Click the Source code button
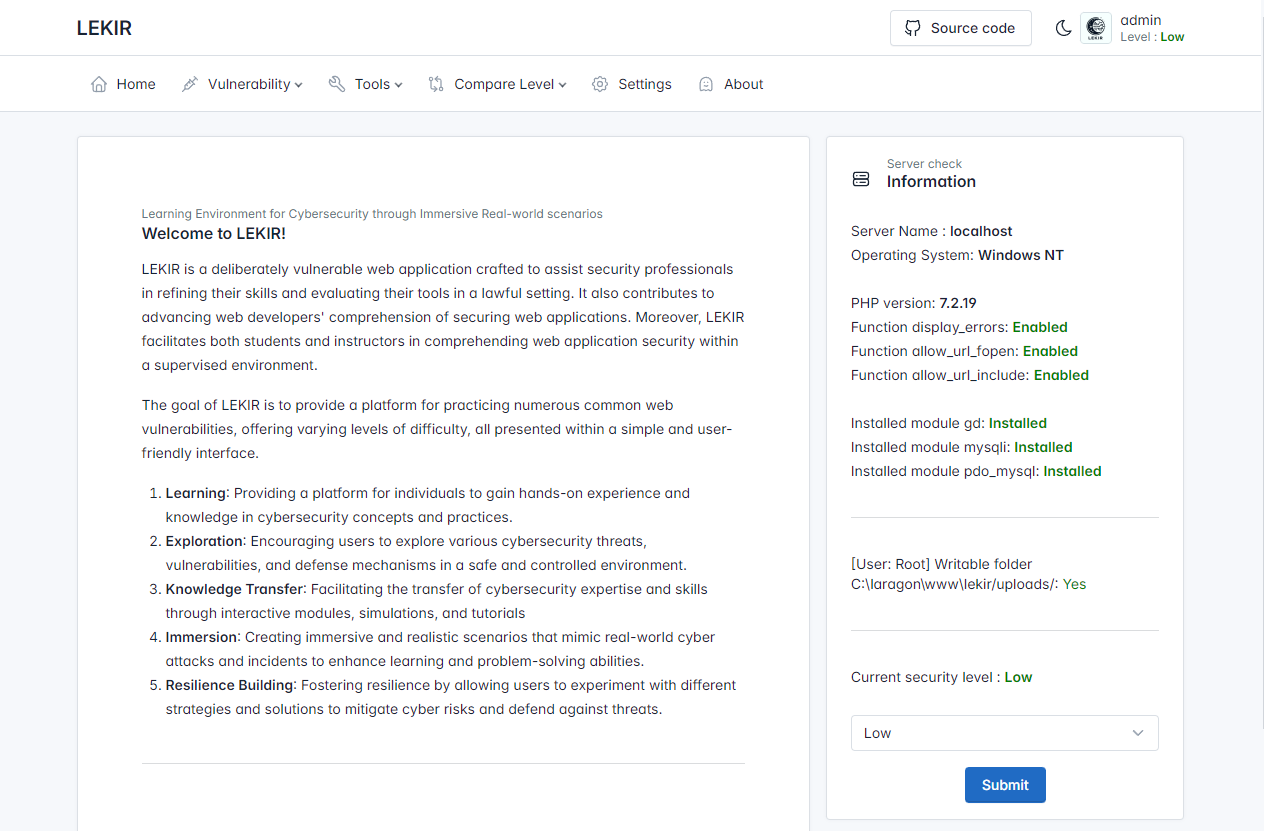Viewport: 1264px width, 831px height. [961, 28]
